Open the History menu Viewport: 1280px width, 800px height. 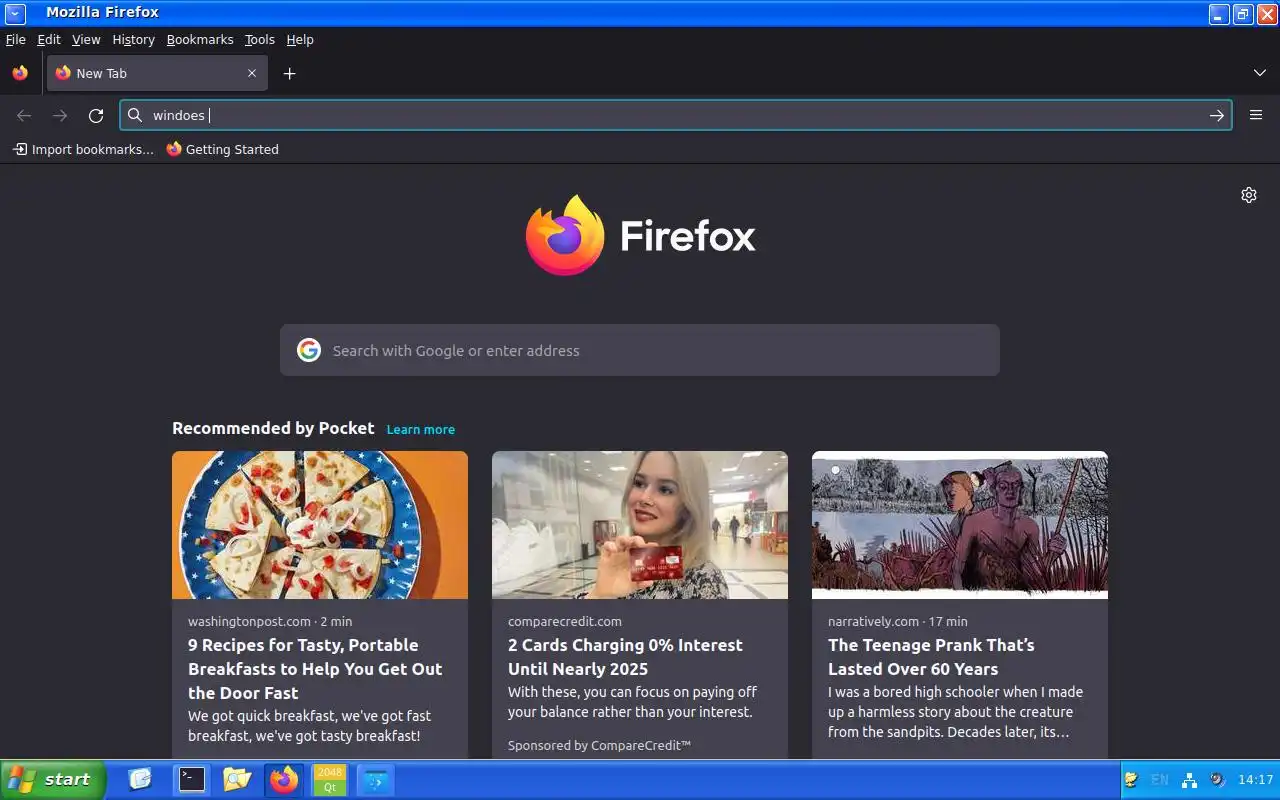click(x=133, y=39)
